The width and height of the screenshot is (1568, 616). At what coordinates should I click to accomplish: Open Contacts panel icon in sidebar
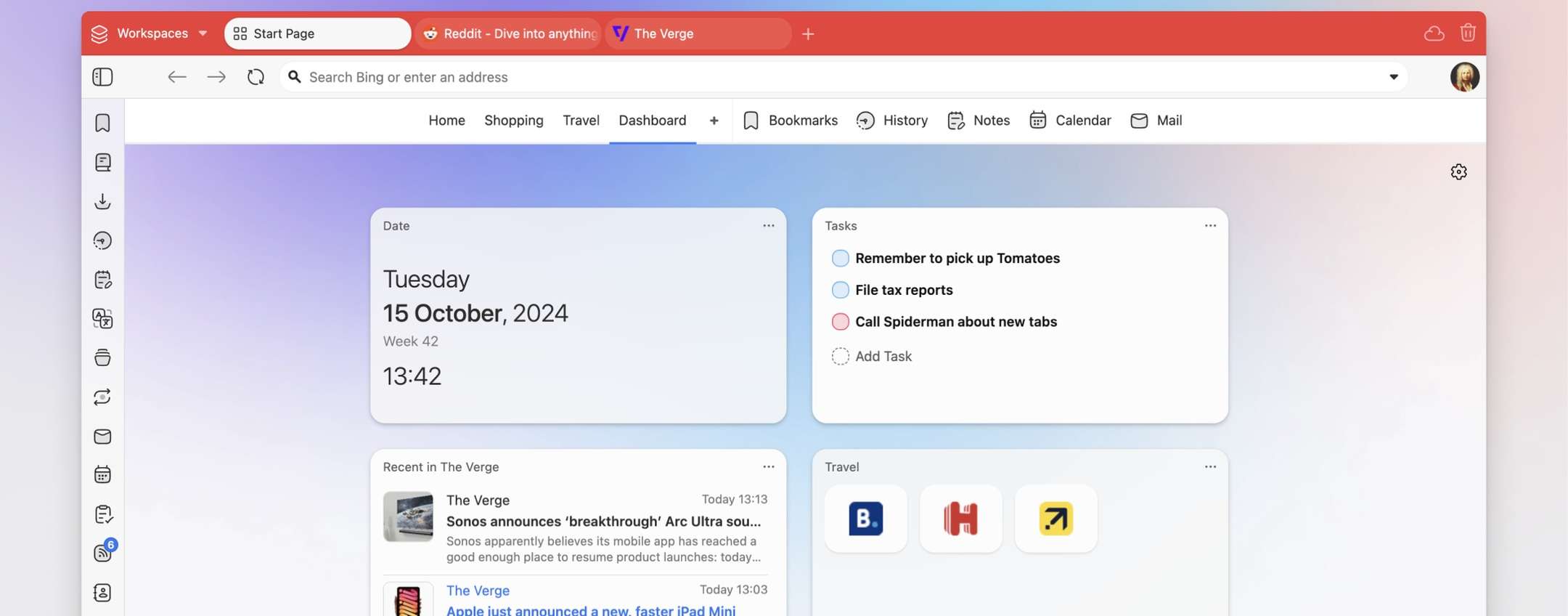pyautogui.click(x=102, y=593)
